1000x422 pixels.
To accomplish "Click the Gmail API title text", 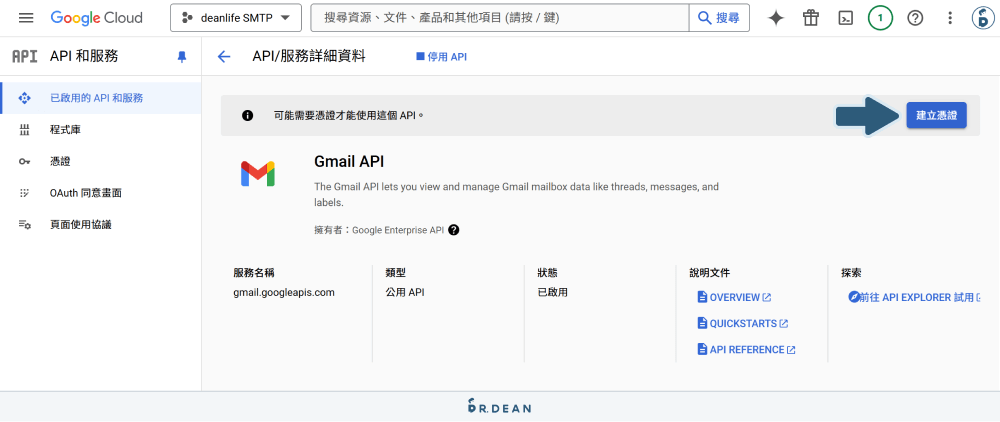I will click(349, 161).
